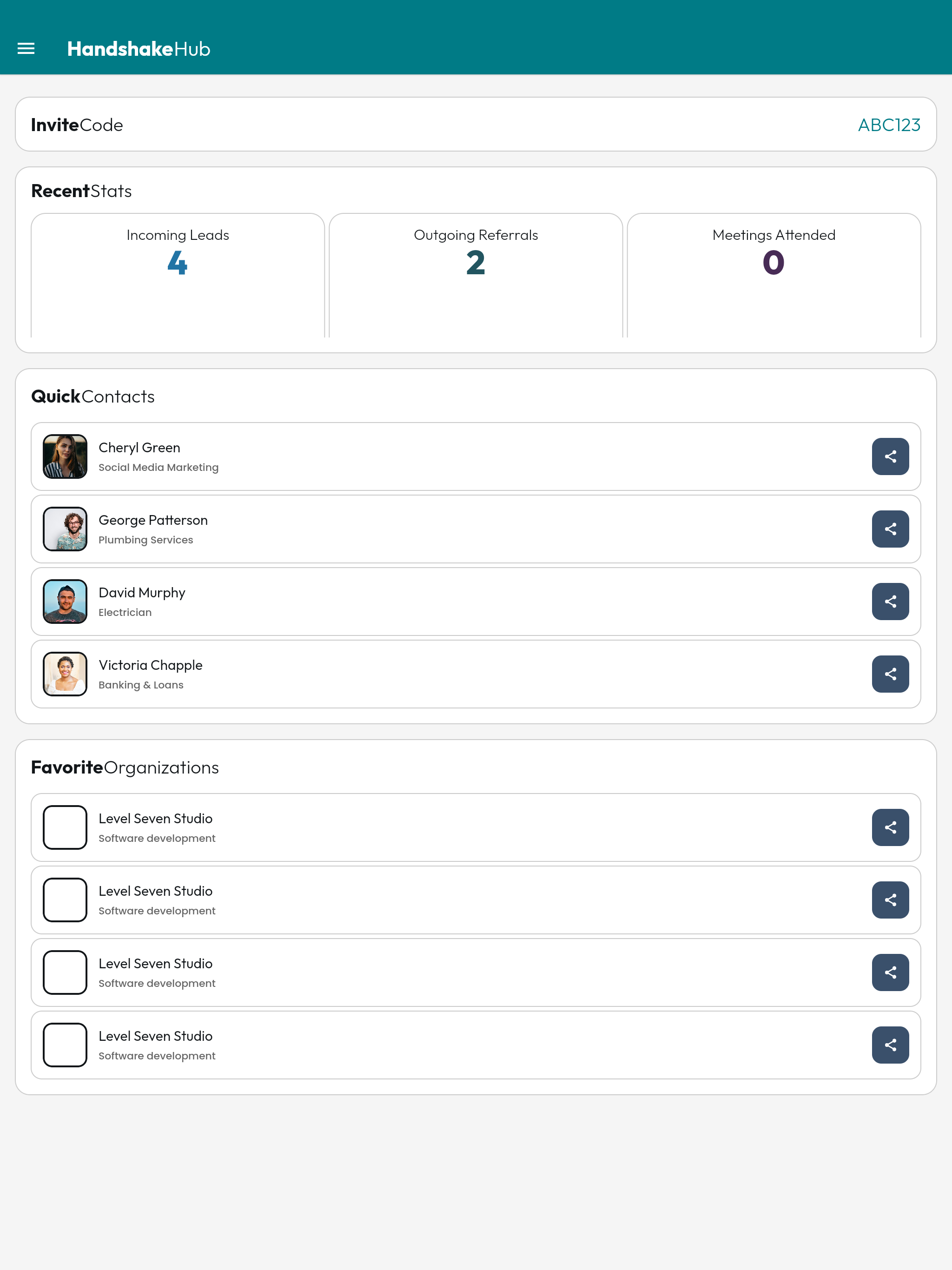Click the HandshakeHub app title
Viewport: 952px width, 1270px height.
139,49
